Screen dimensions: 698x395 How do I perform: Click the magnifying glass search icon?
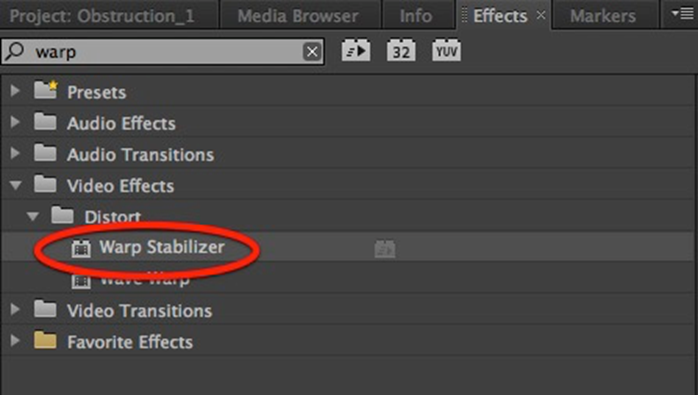(x=15, y=51)
